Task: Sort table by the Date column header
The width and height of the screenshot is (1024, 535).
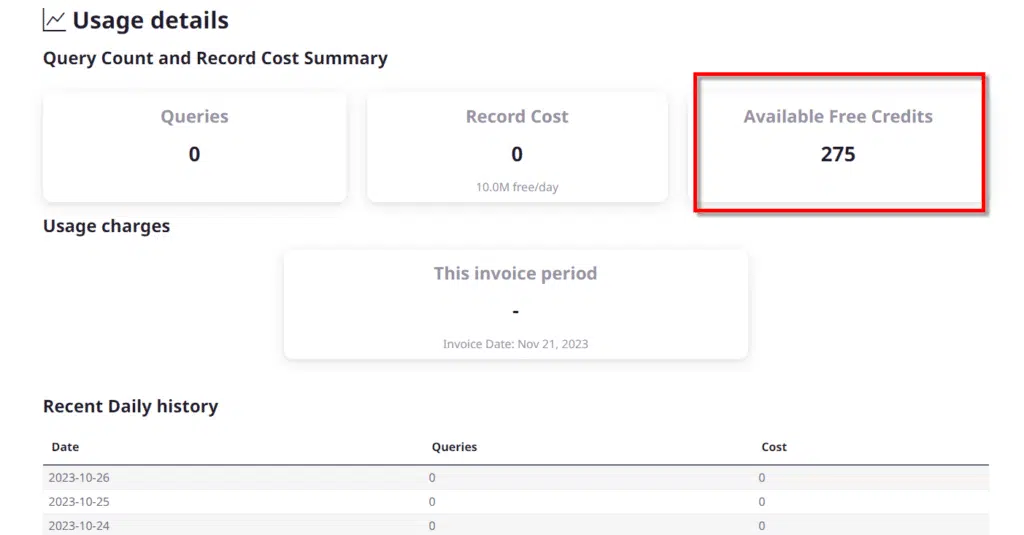Action: [x=65, y=447]
